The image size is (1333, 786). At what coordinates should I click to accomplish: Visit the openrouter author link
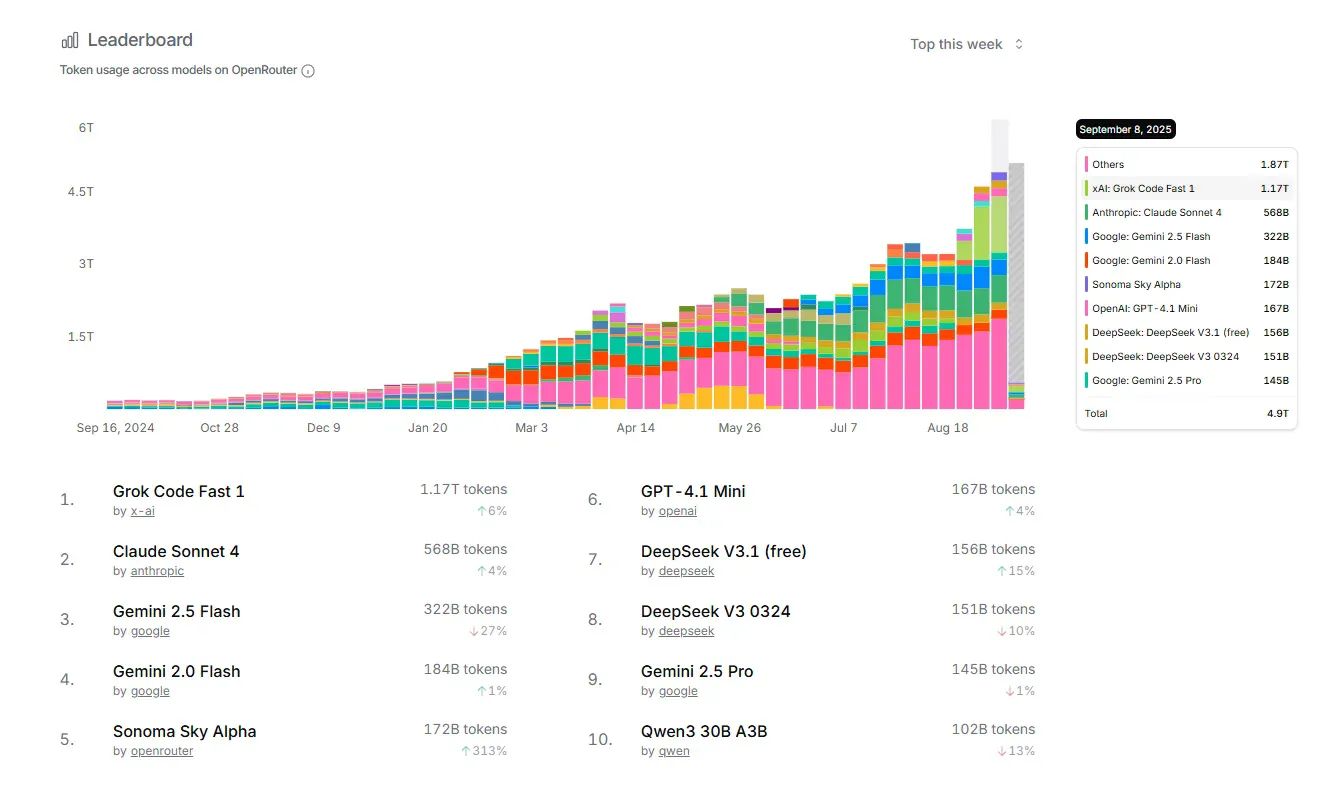[x=162, y=751]
